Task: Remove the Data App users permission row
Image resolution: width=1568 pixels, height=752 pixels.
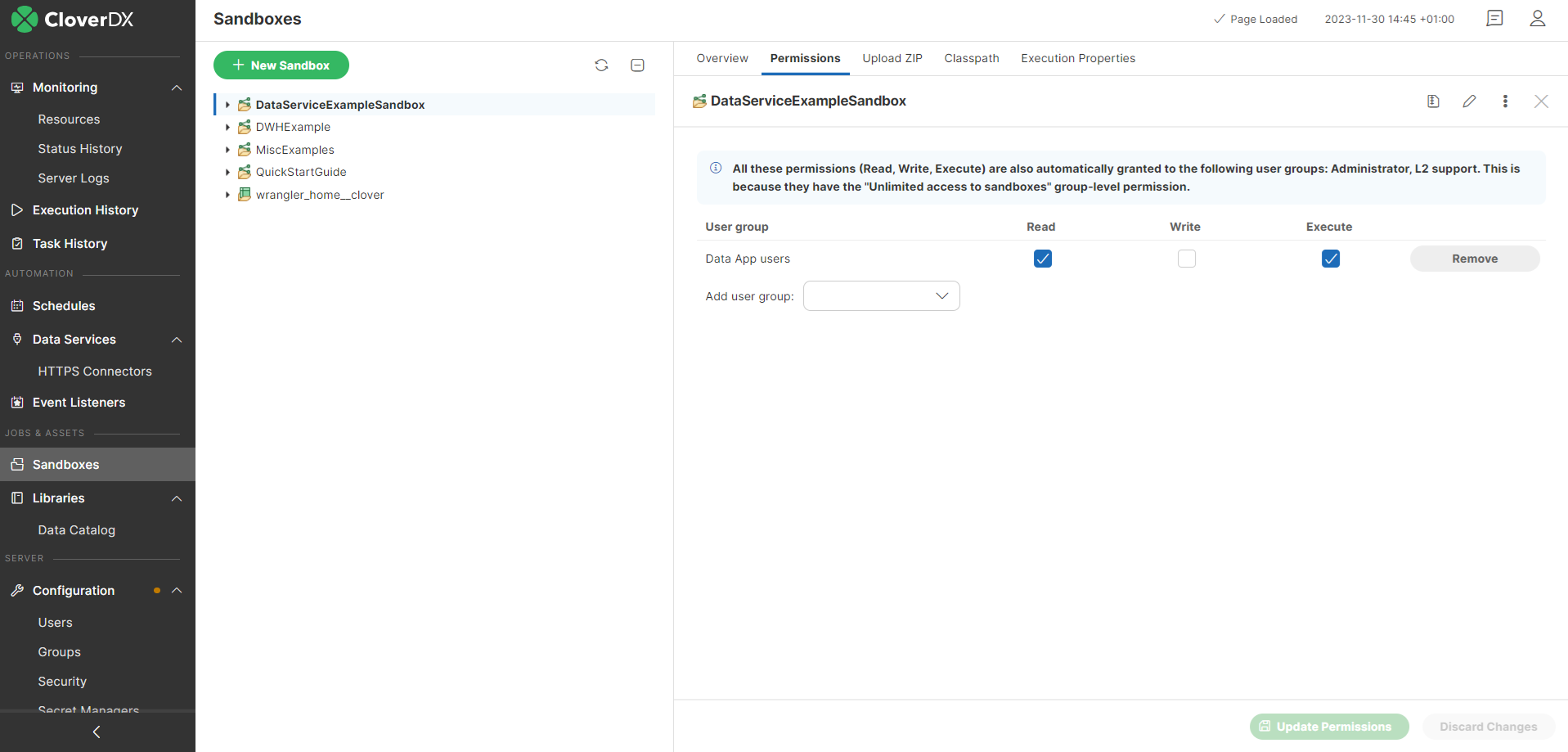Action: (x=1474, y=258)
